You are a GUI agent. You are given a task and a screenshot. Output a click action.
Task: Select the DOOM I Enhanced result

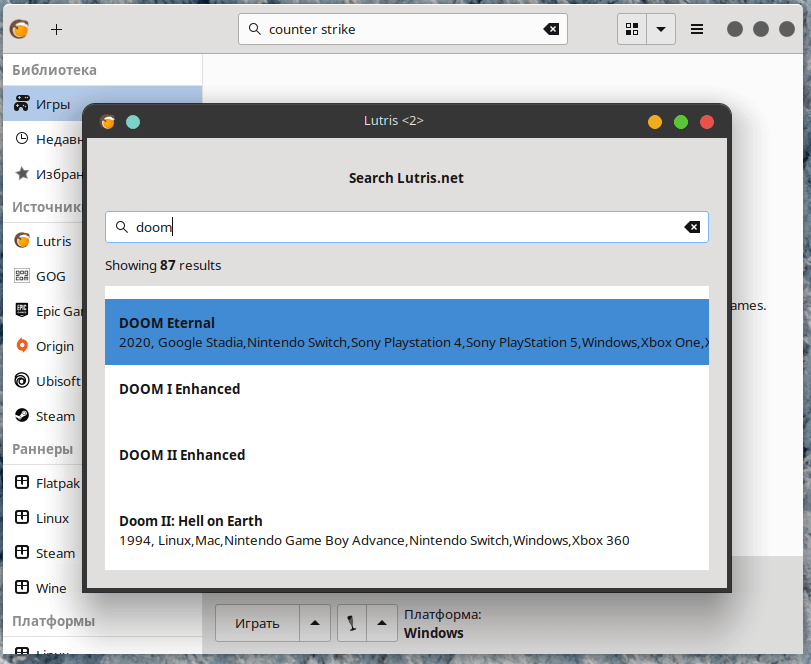407,398
